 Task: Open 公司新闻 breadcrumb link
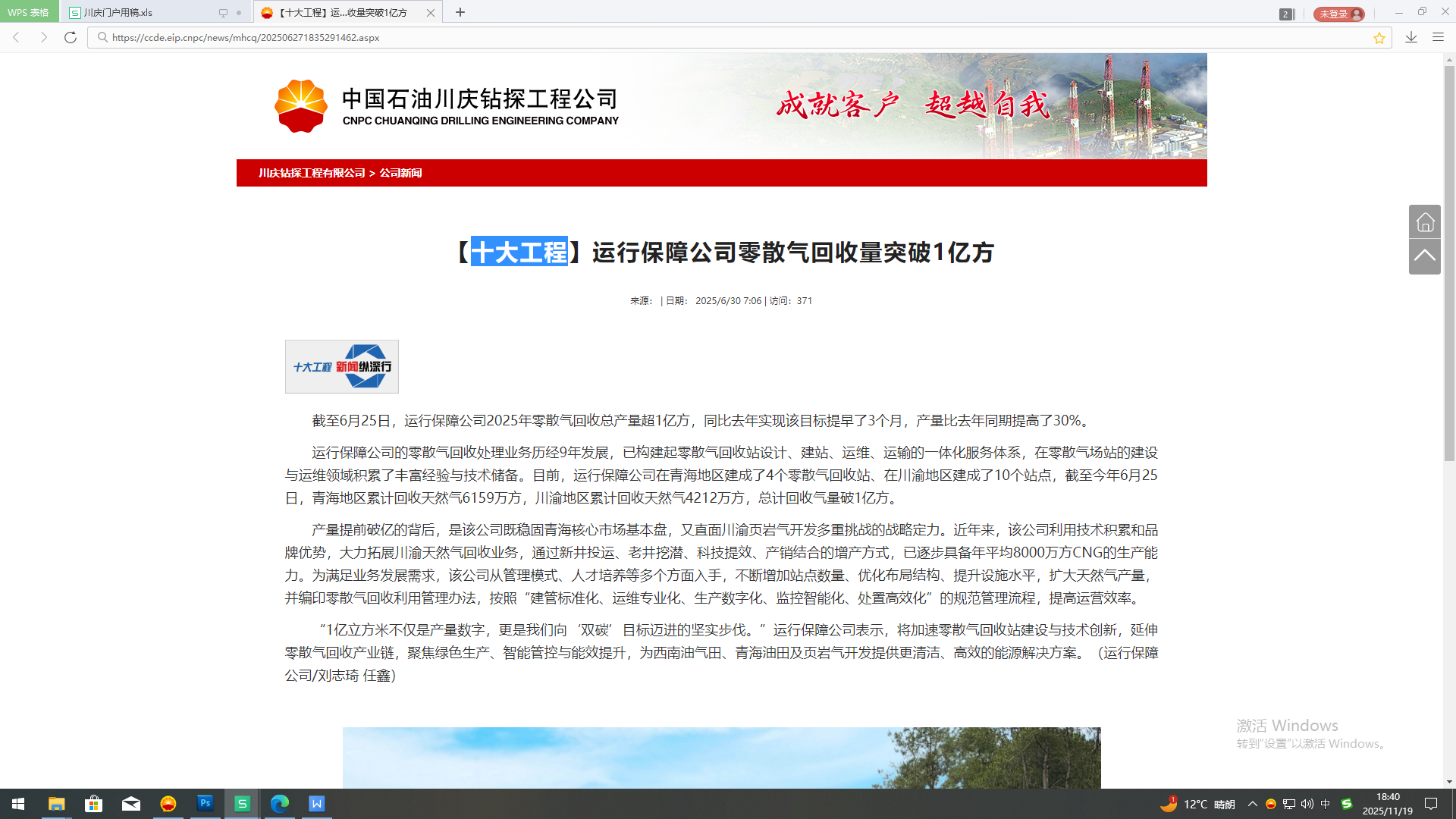click(400, 173)
